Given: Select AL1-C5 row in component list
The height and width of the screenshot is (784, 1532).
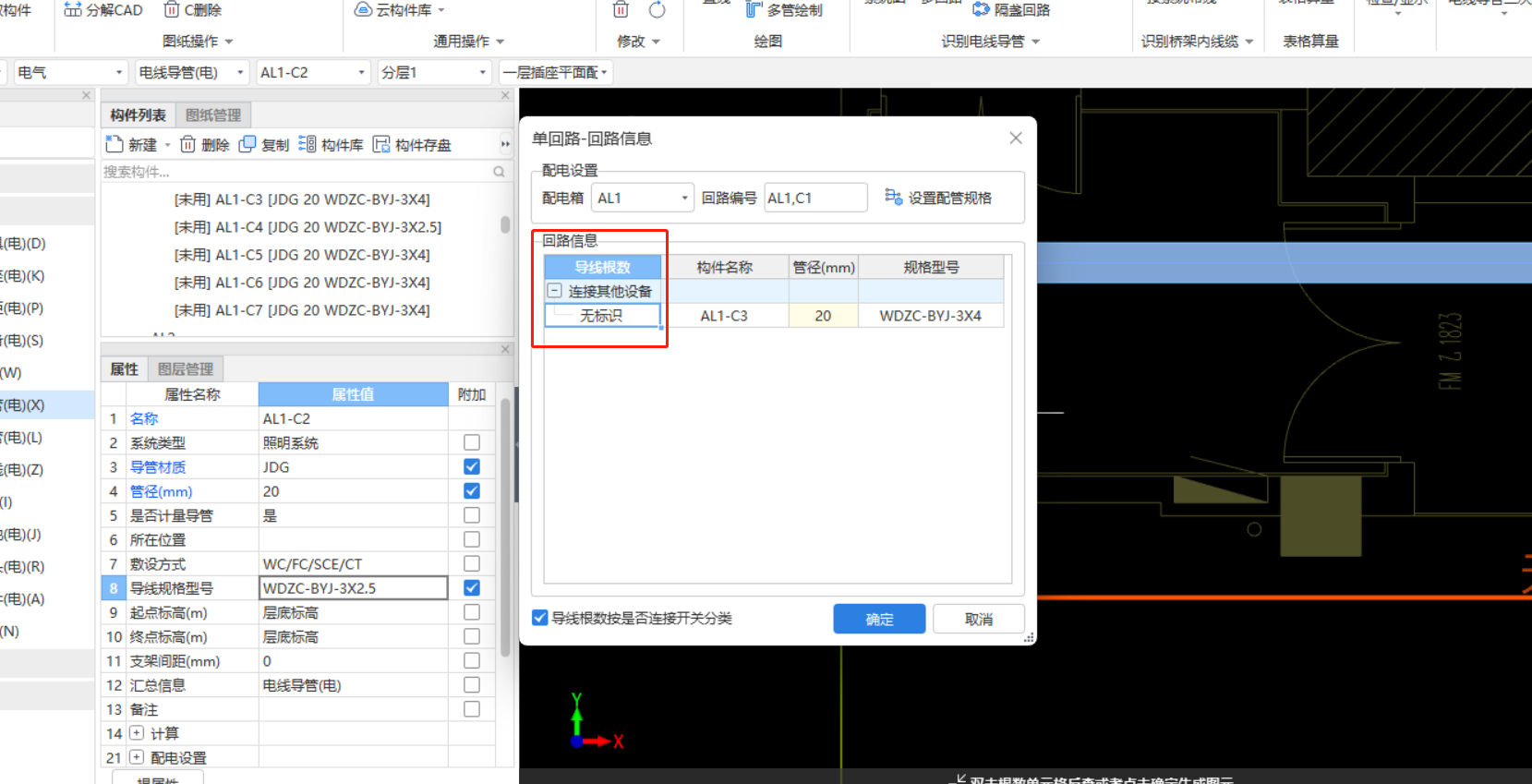Looking at the screenshot, I should pos(302,255).
